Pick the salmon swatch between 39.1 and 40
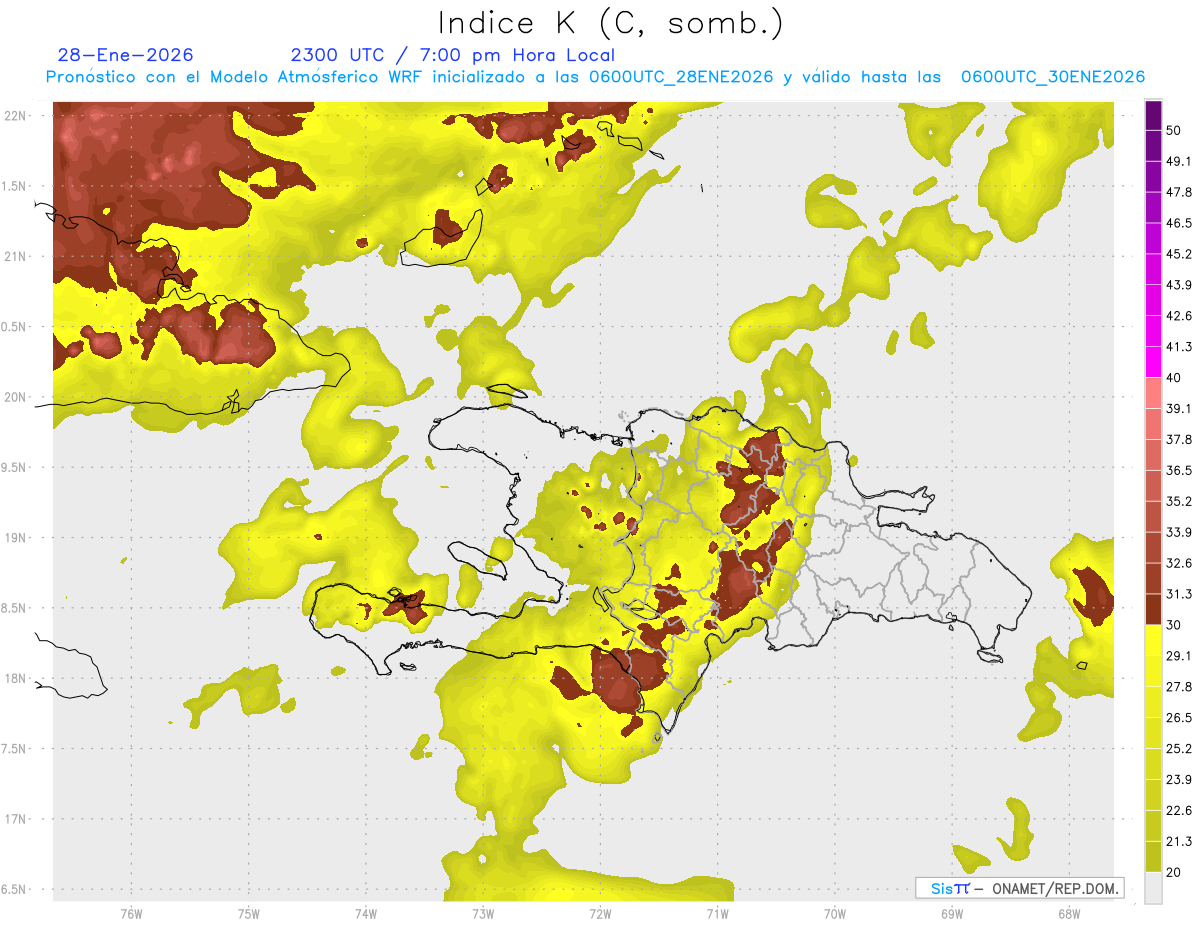1200x927 pixels. coord(1153,393)
